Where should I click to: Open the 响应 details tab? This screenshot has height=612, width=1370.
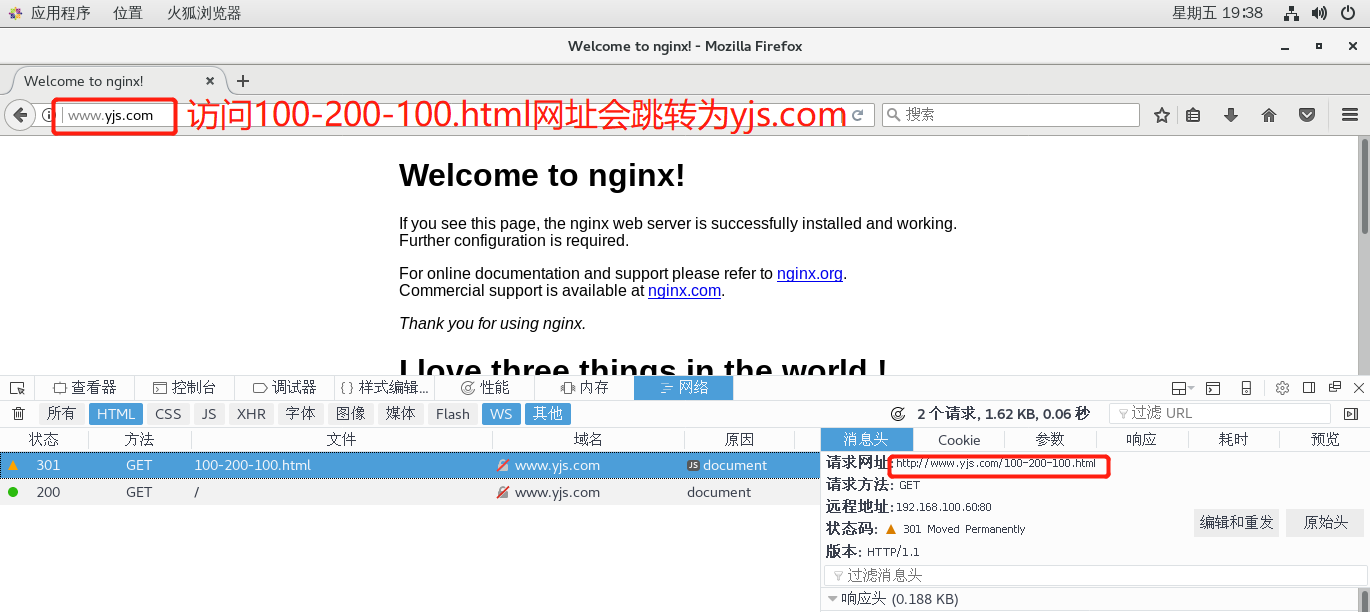coord(1142,440)
